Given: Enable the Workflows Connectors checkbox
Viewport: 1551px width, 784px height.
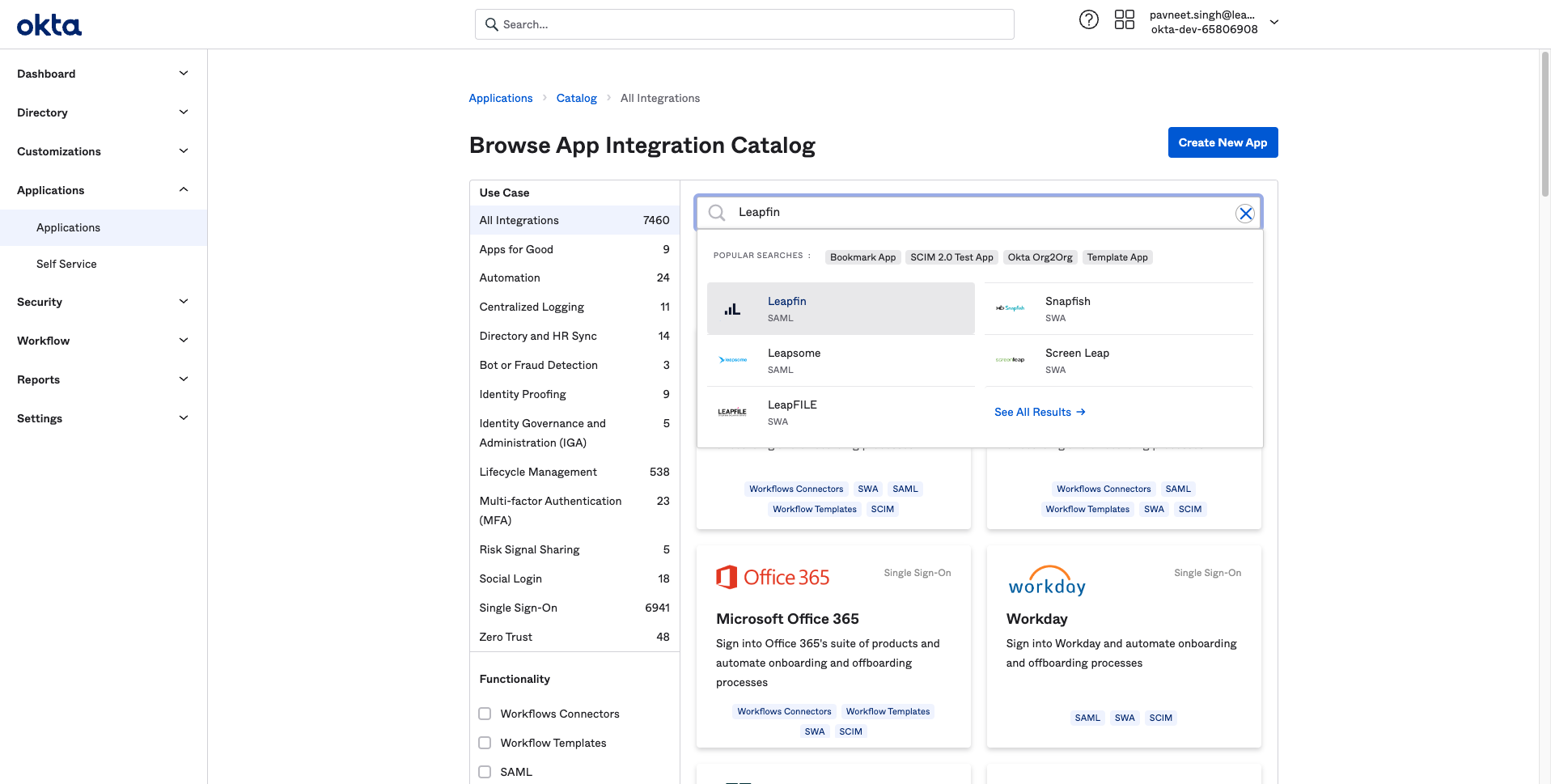Looking at the screenshot, I should pyautogui.click(x=485, y=714).
